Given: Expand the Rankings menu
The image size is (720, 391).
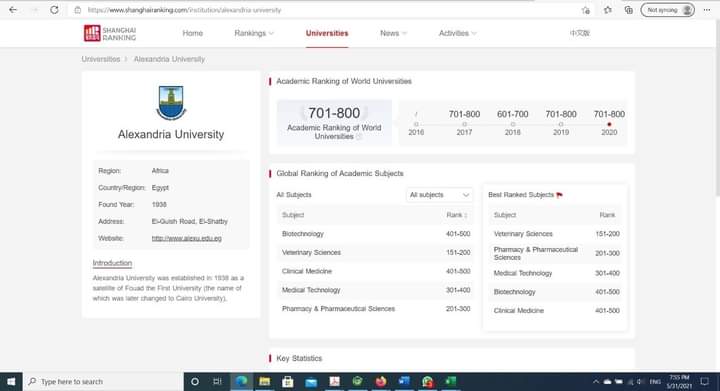Looking at the screenshot, I should [x=254, y=33].
